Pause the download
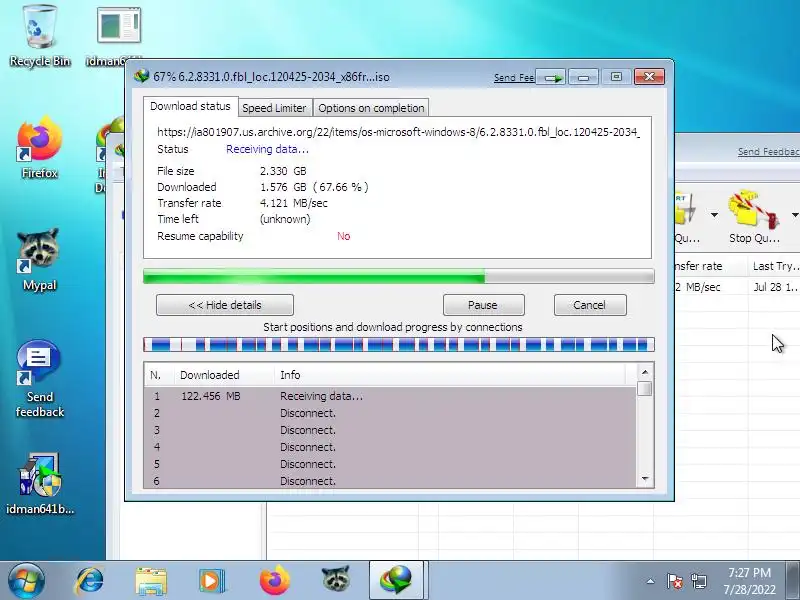The height and width of the screenshot is (600, 800). pyautogui.click(x=483, y=305)
